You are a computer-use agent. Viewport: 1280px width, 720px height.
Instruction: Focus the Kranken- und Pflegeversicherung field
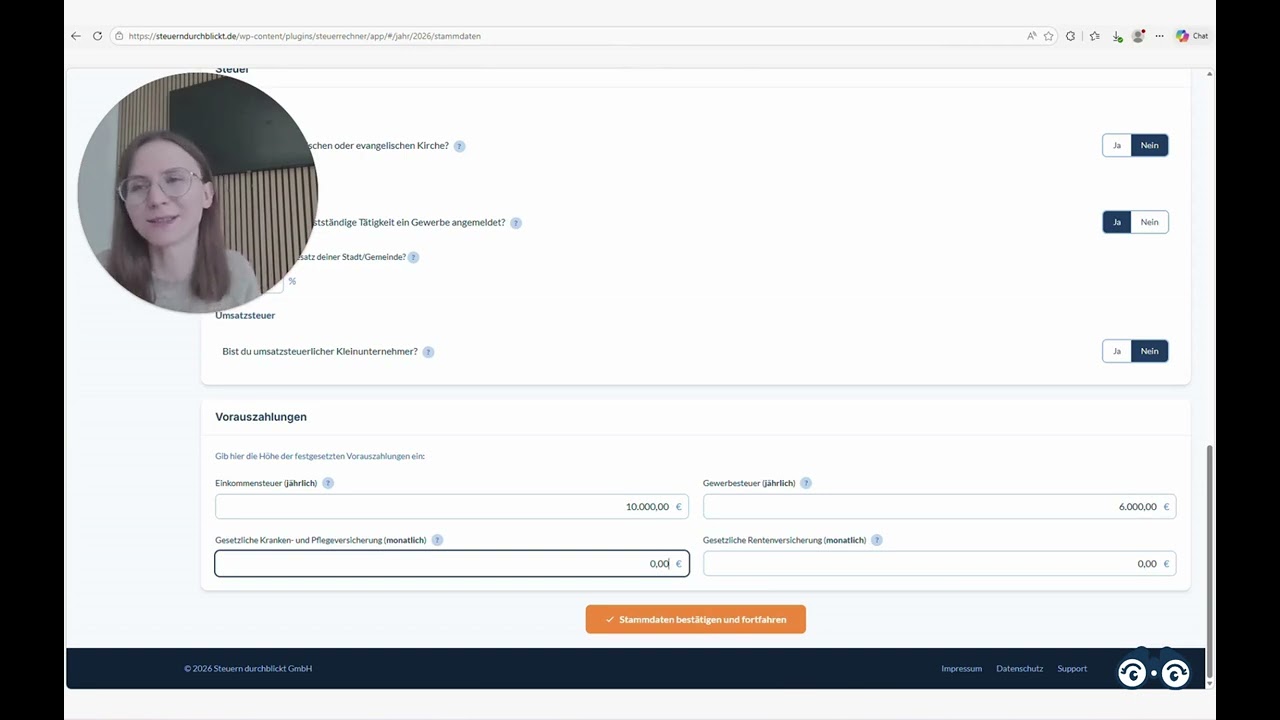[x=452, y=563]
